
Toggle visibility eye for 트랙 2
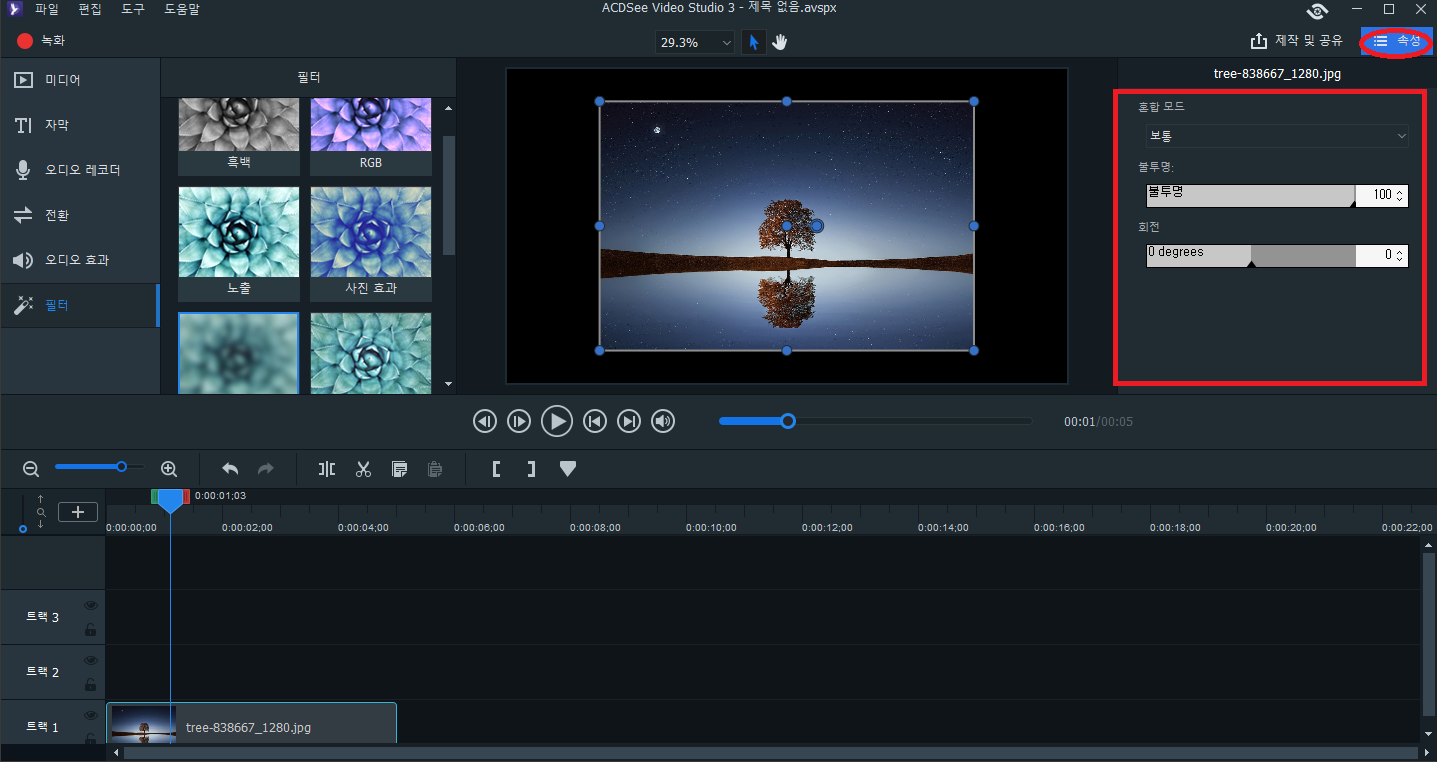click(x=91, y=661)
